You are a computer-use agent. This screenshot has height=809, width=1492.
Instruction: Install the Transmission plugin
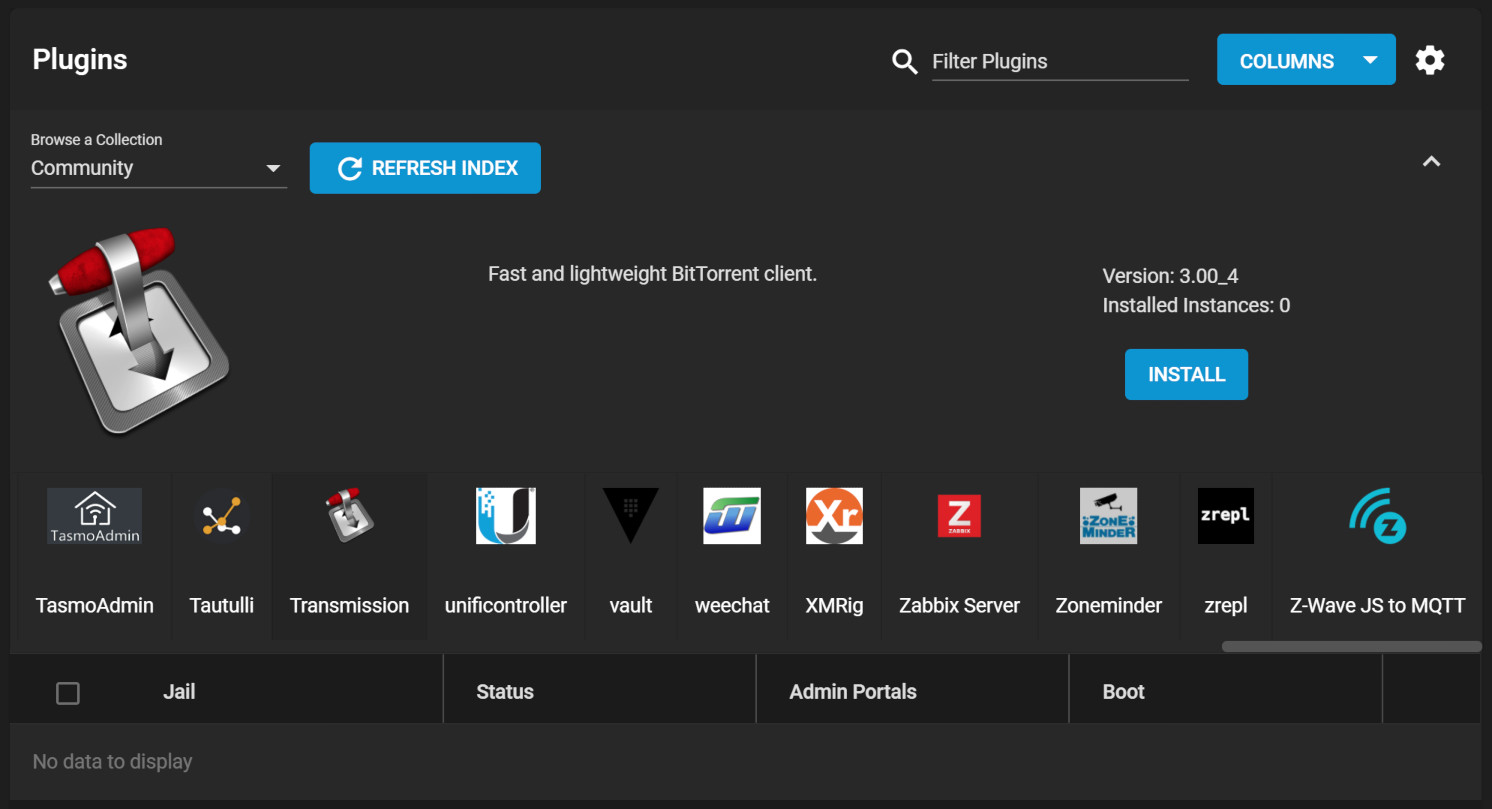click(x=1186, y=374)
